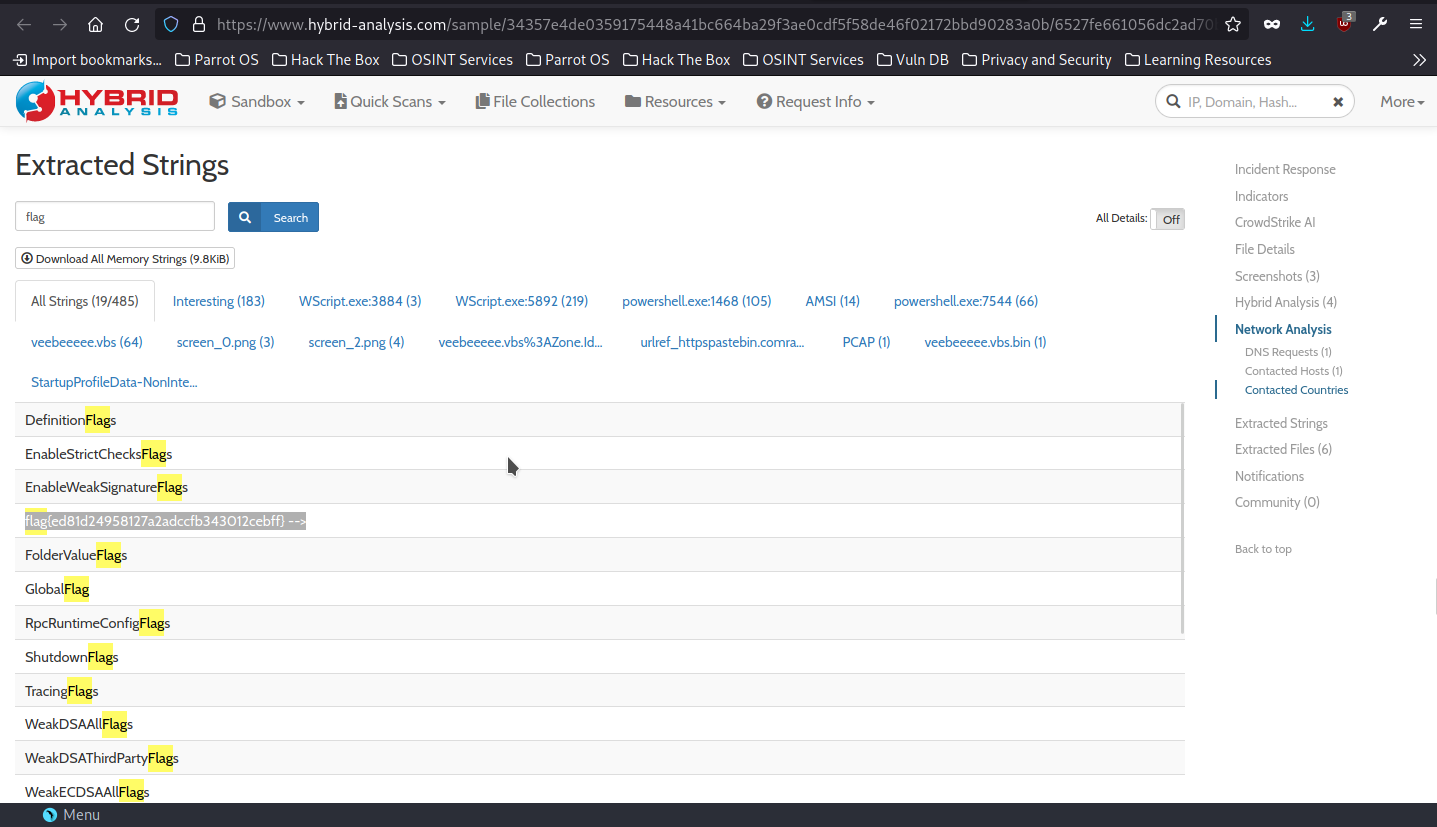Screen dimensions: 1437x827
Task: Switch to powershell.exe:1468 (105) tab
Action: click(x=697, y=301)
